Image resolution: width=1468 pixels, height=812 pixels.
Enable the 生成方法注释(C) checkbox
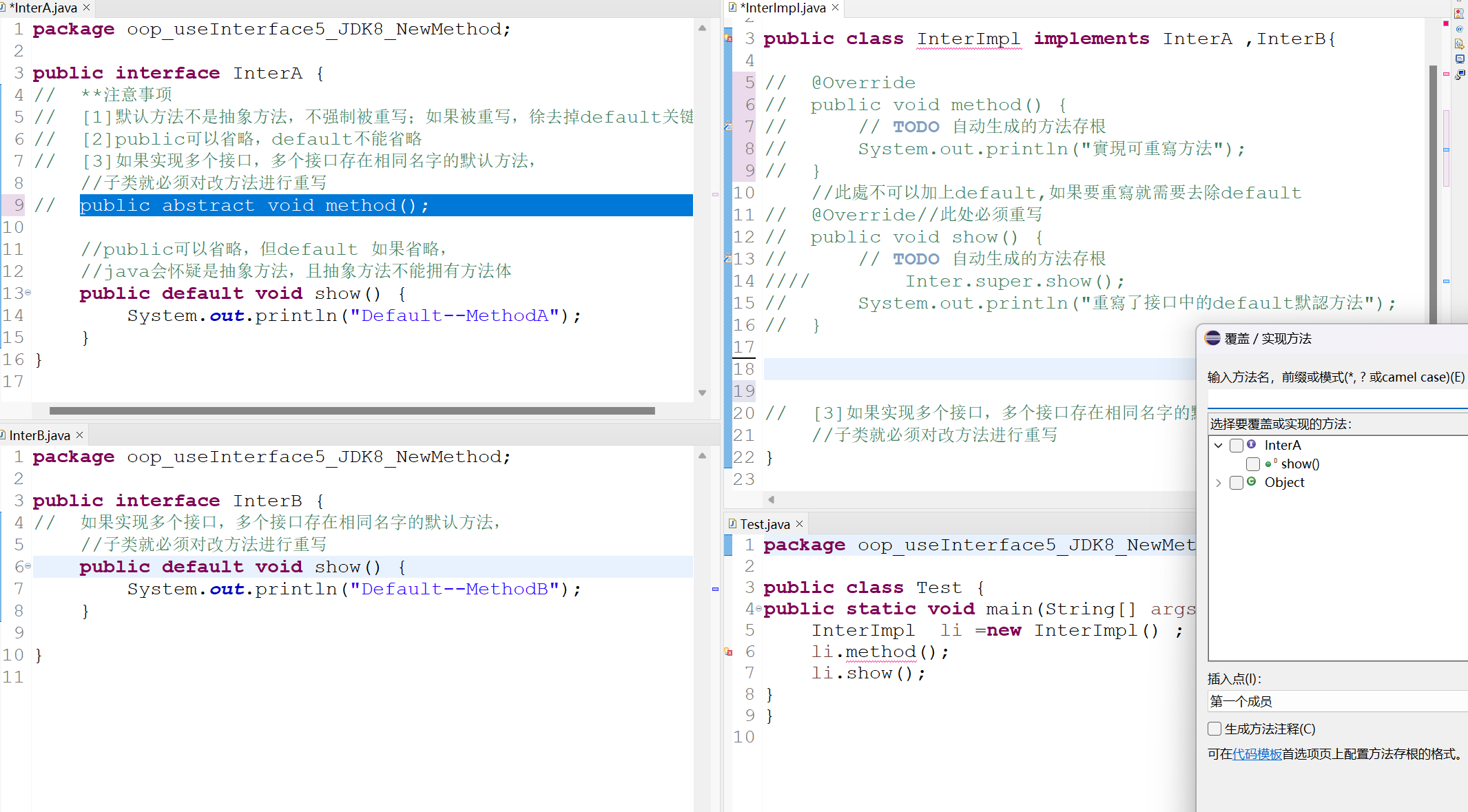pyautogui.click(x=1214, y=729)
